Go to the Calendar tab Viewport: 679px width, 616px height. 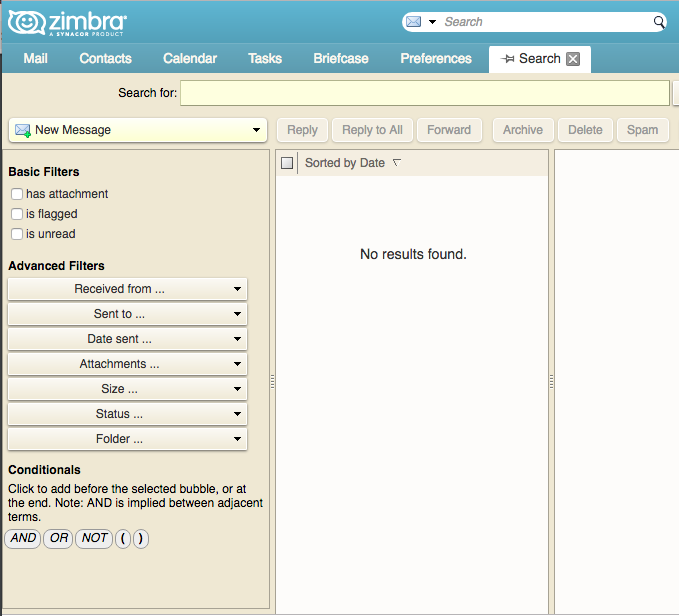click(x=190, y=58)
